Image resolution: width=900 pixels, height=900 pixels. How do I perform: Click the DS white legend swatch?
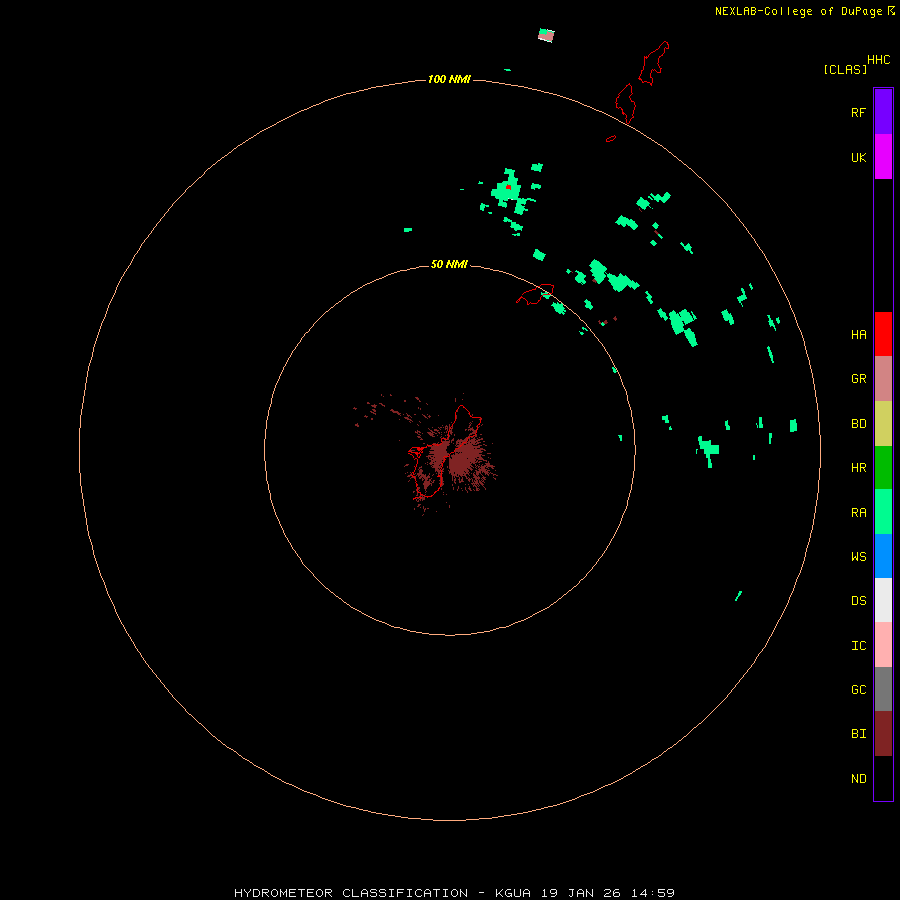click(x=883, y=600)
